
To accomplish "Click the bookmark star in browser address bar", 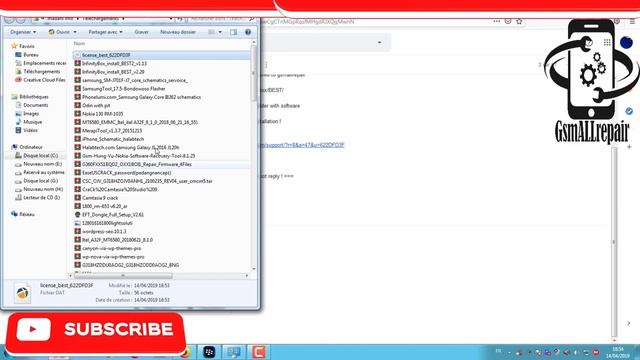I will (519, 21).
